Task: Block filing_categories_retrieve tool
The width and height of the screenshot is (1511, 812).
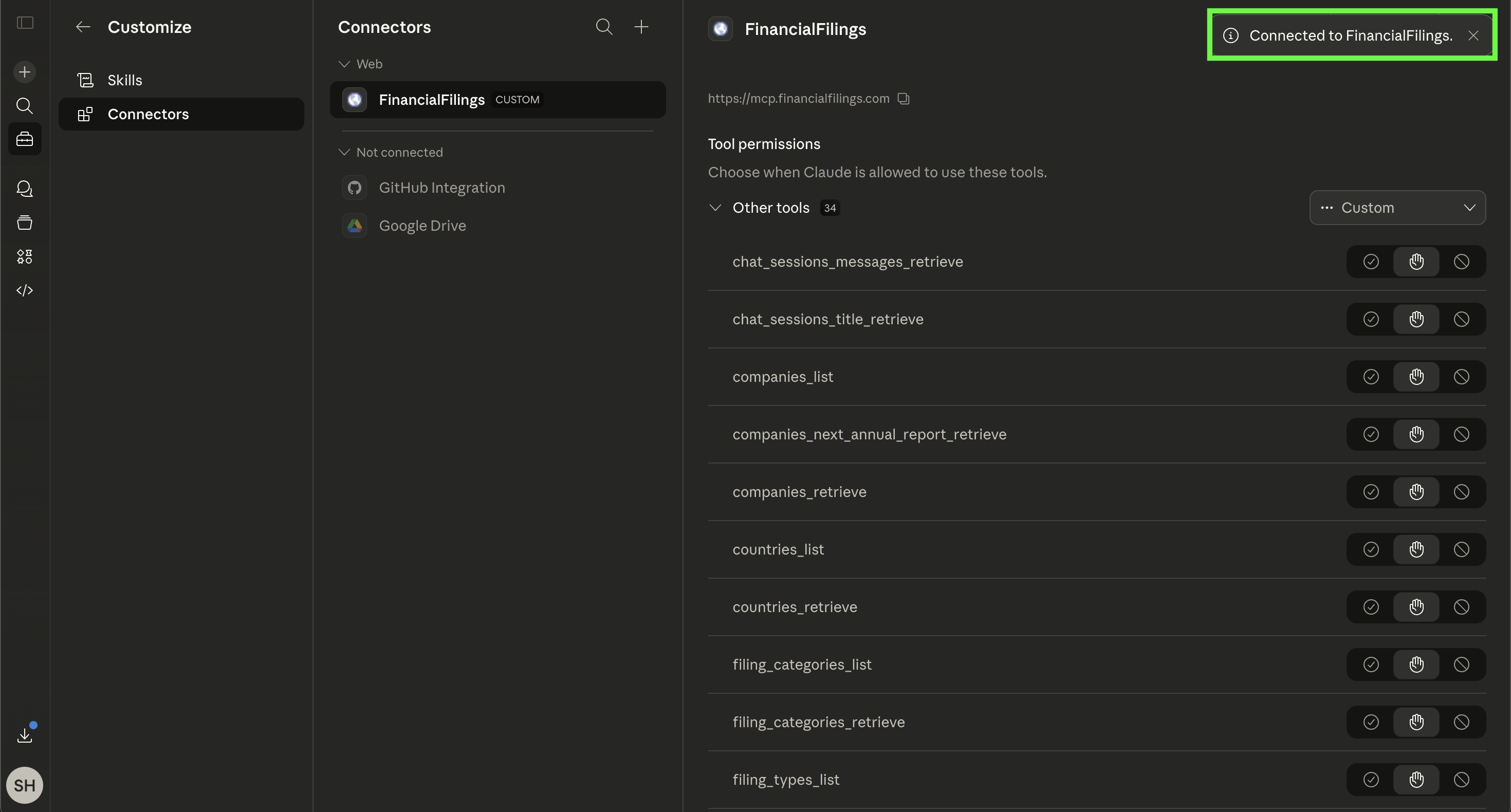Action: (1462, 722)
